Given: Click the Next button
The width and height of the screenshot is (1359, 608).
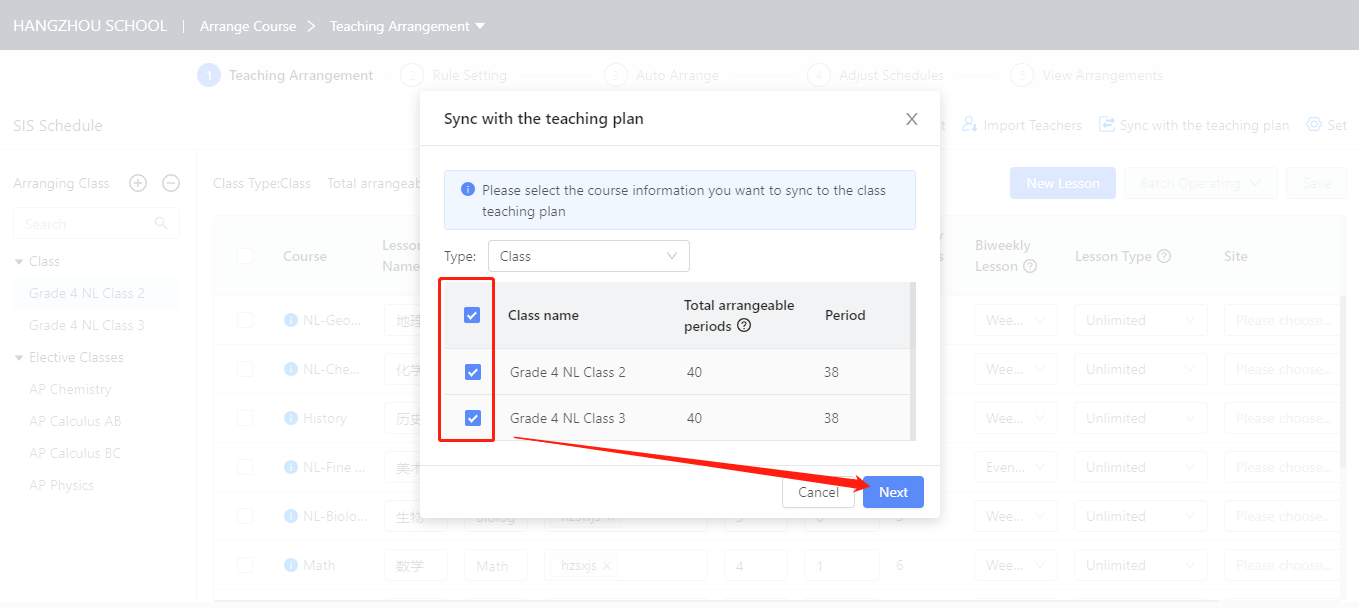Looking at the screenshot, I should [x=893, y=492].
